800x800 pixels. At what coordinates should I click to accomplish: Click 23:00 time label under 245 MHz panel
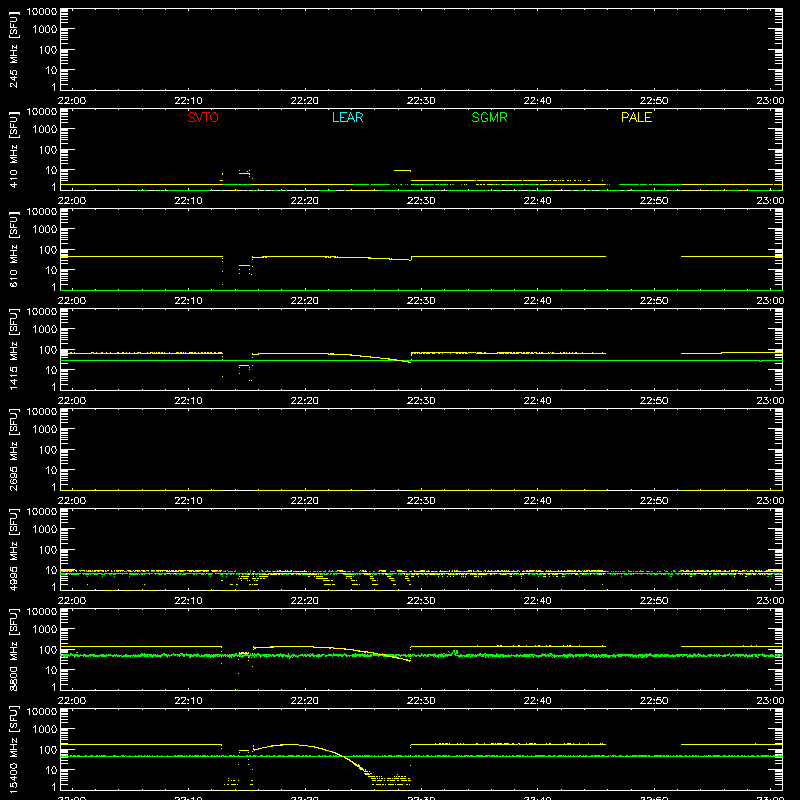770,101
